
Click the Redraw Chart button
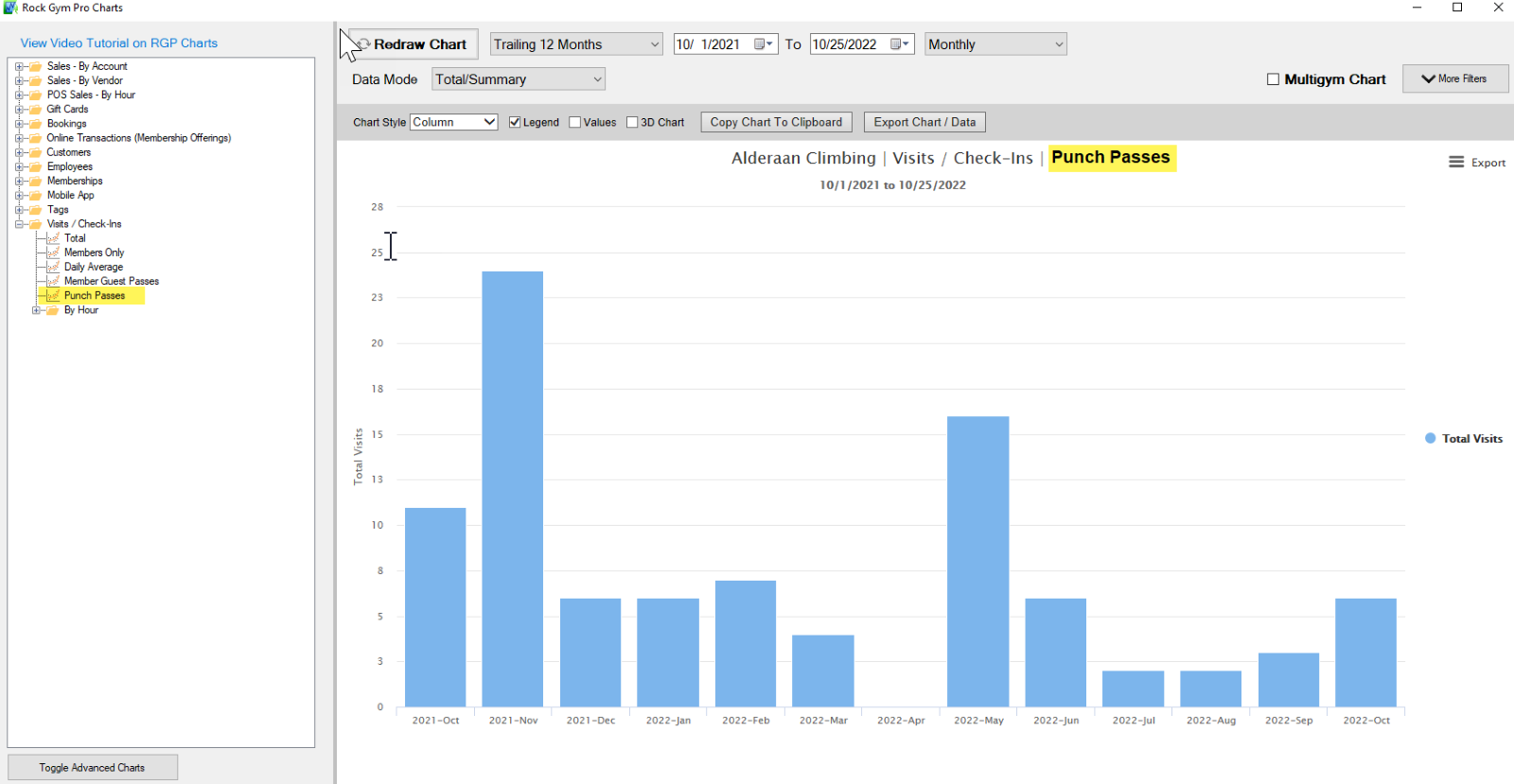pos(414,44)
